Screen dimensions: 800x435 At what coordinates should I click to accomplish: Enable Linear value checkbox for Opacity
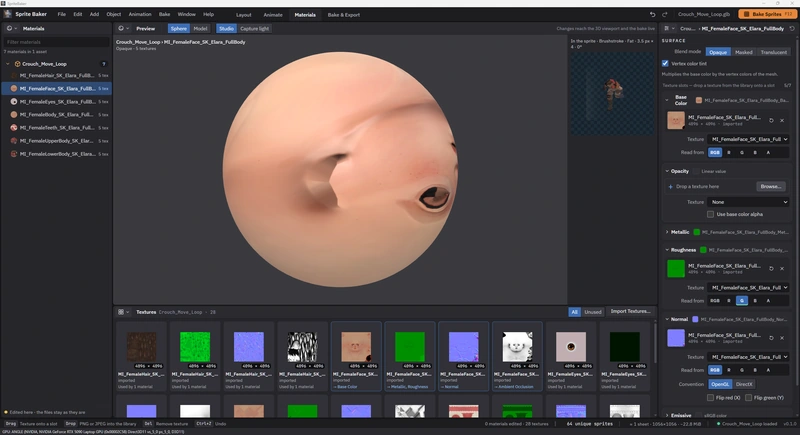(x=696, y=171)
